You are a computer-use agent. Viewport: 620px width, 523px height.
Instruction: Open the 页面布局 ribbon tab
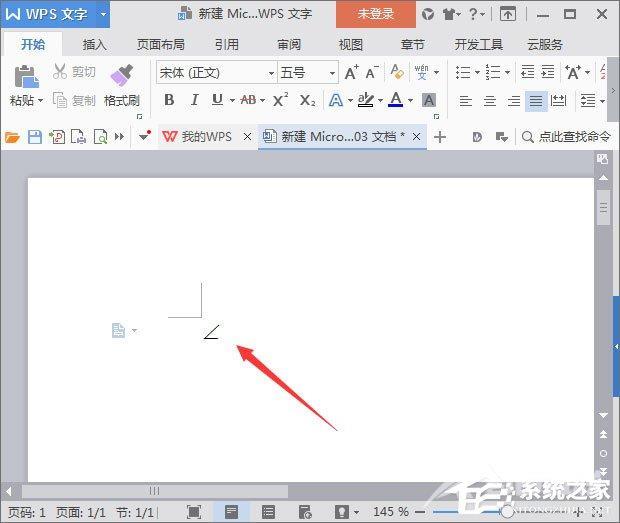[x=161, y=45]
